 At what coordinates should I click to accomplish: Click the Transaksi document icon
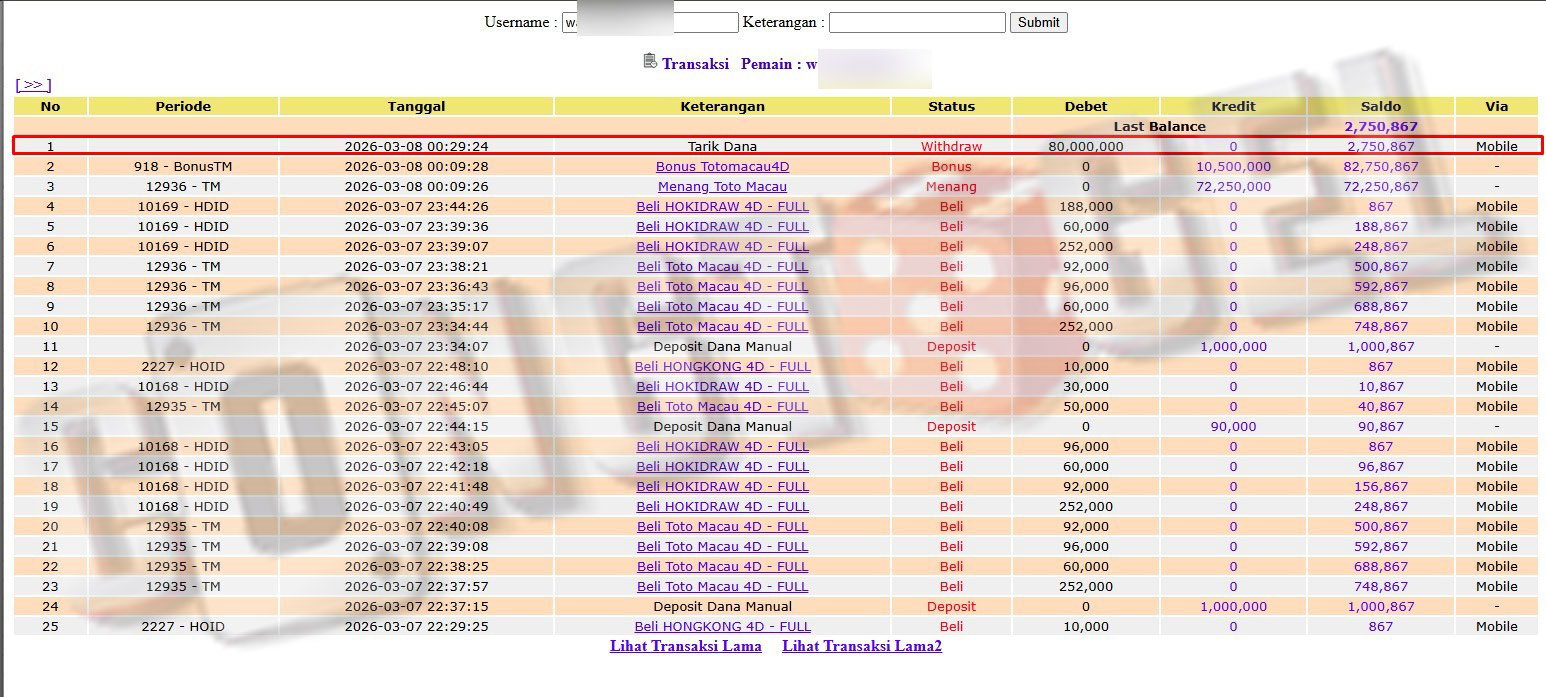point(650,62)
